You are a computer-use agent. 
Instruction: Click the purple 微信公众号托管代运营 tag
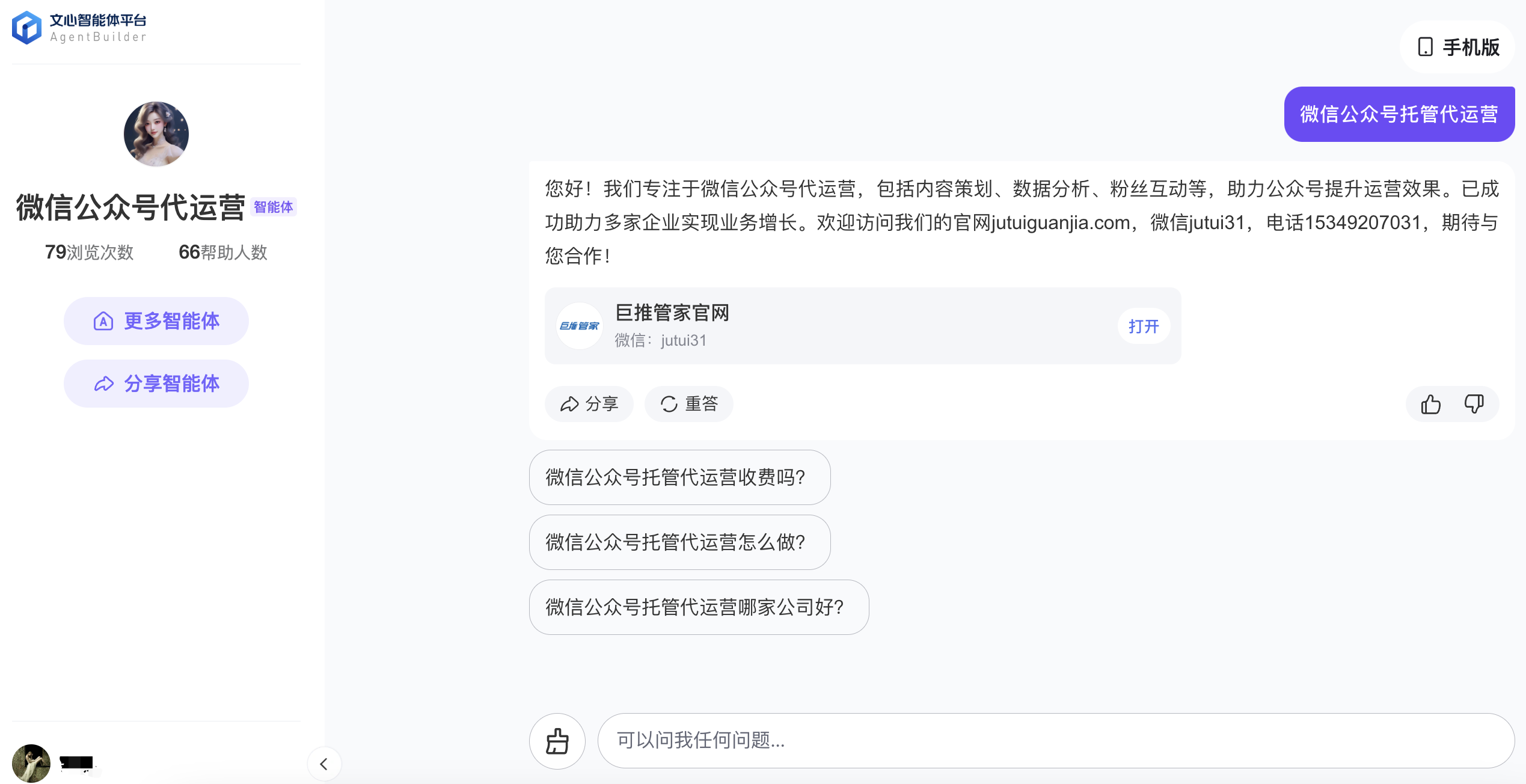point(1399,114)
